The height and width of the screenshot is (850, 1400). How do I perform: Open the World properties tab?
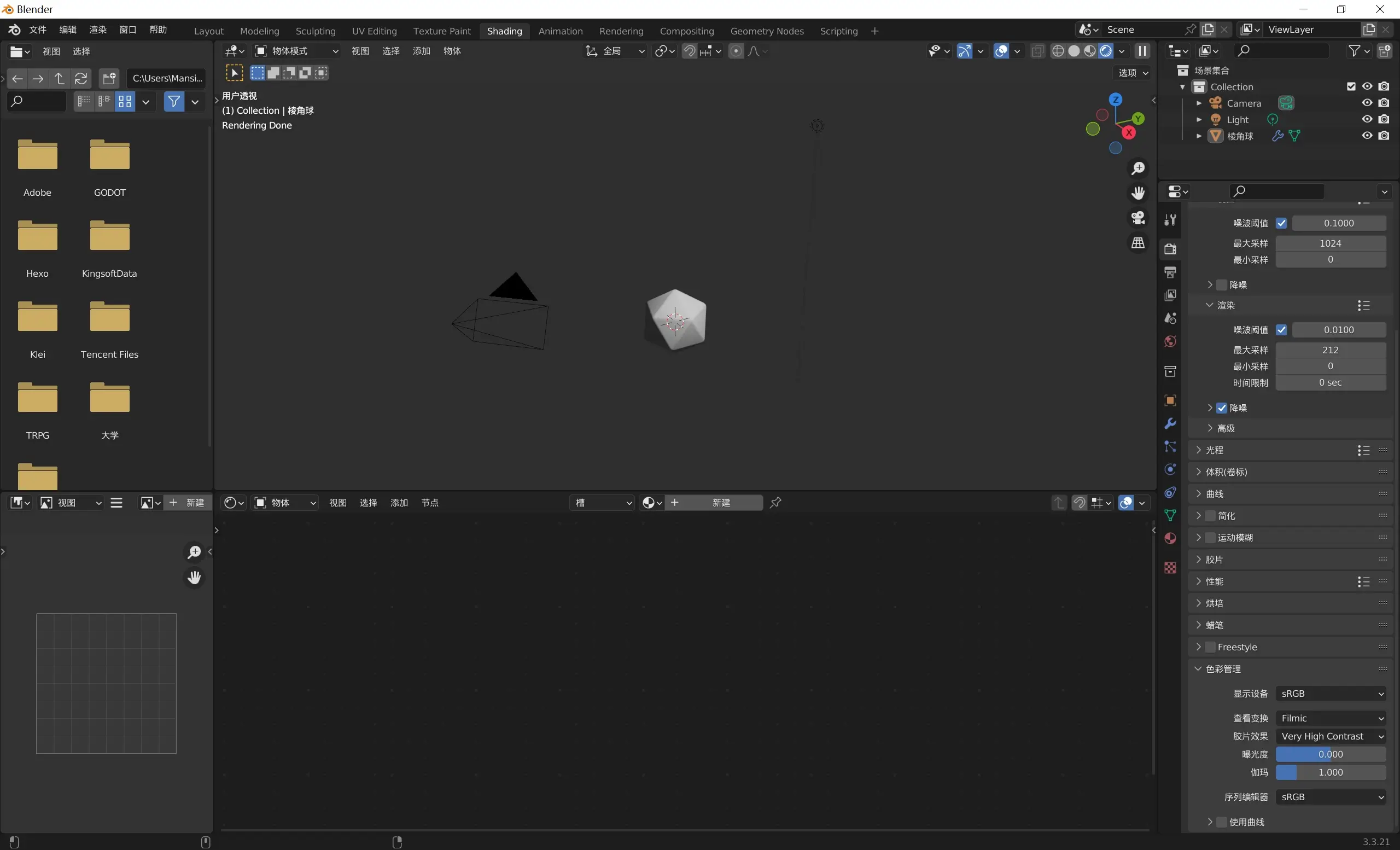coord(1169,341)
